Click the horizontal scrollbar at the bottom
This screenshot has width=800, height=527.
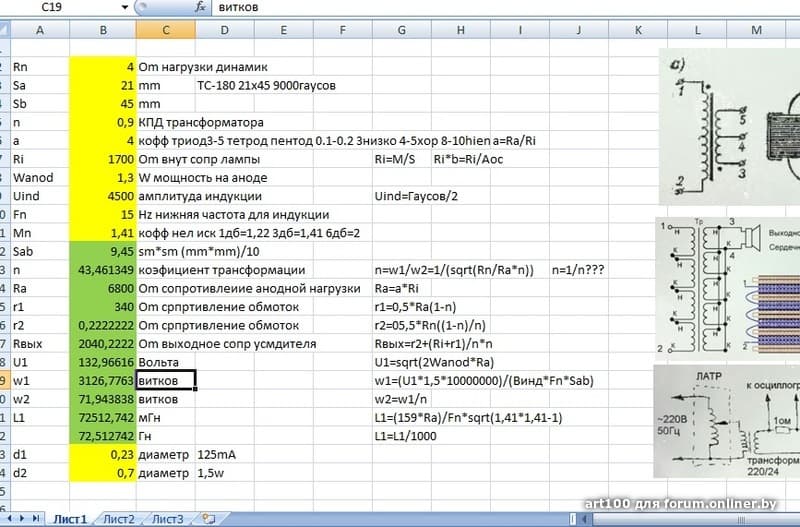(x=694, y=519)
